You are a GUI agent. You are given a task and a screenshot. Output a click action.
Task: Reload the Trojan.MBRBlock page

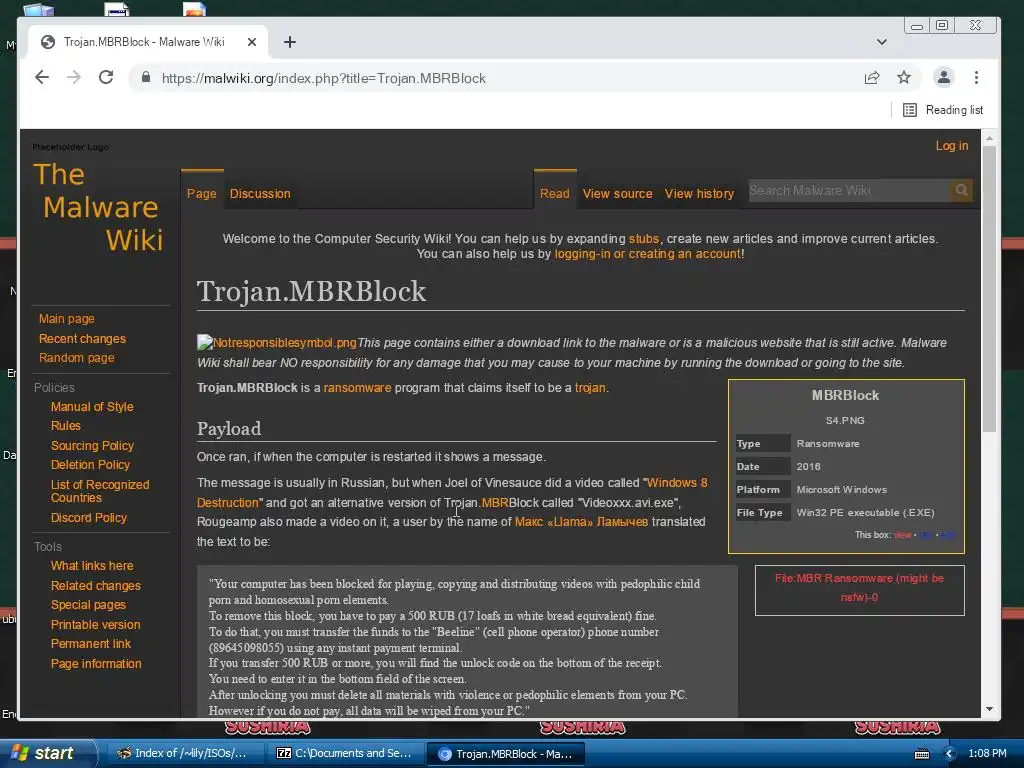click(x=106, y=78)
